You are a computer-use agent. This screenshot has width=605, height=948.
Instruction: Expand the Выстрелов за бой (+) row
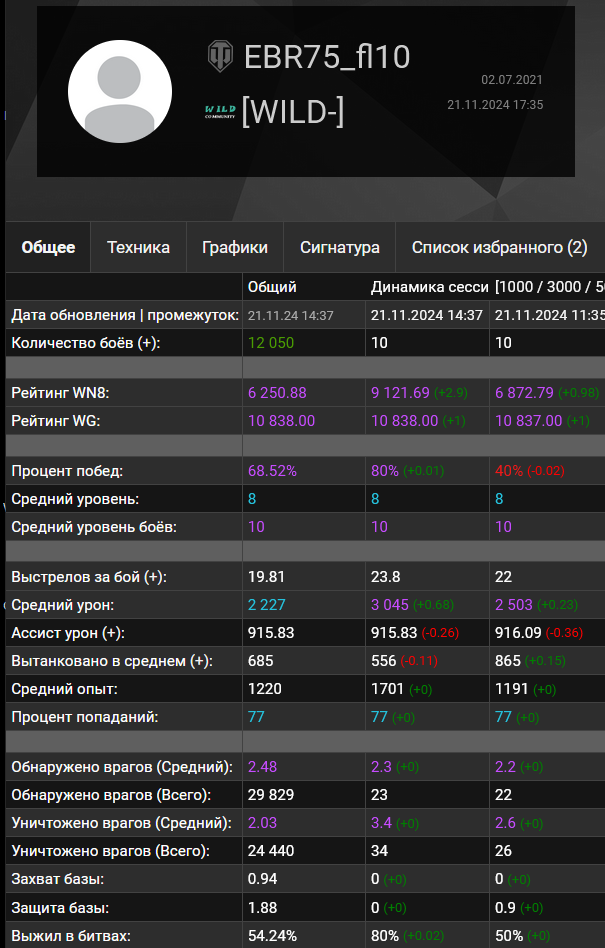coord(88,577)
